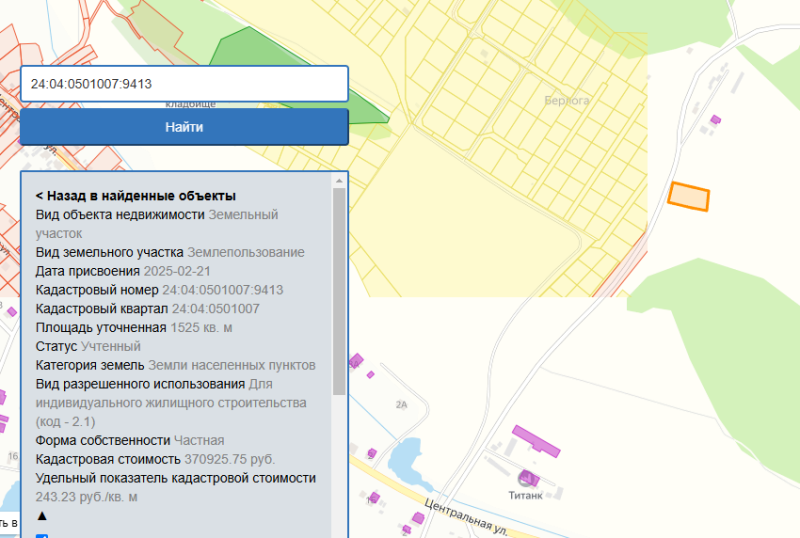800x538 pixels.
Task: Click the Дата присвоения 2025-02-21 value
Action: (177, 271)
